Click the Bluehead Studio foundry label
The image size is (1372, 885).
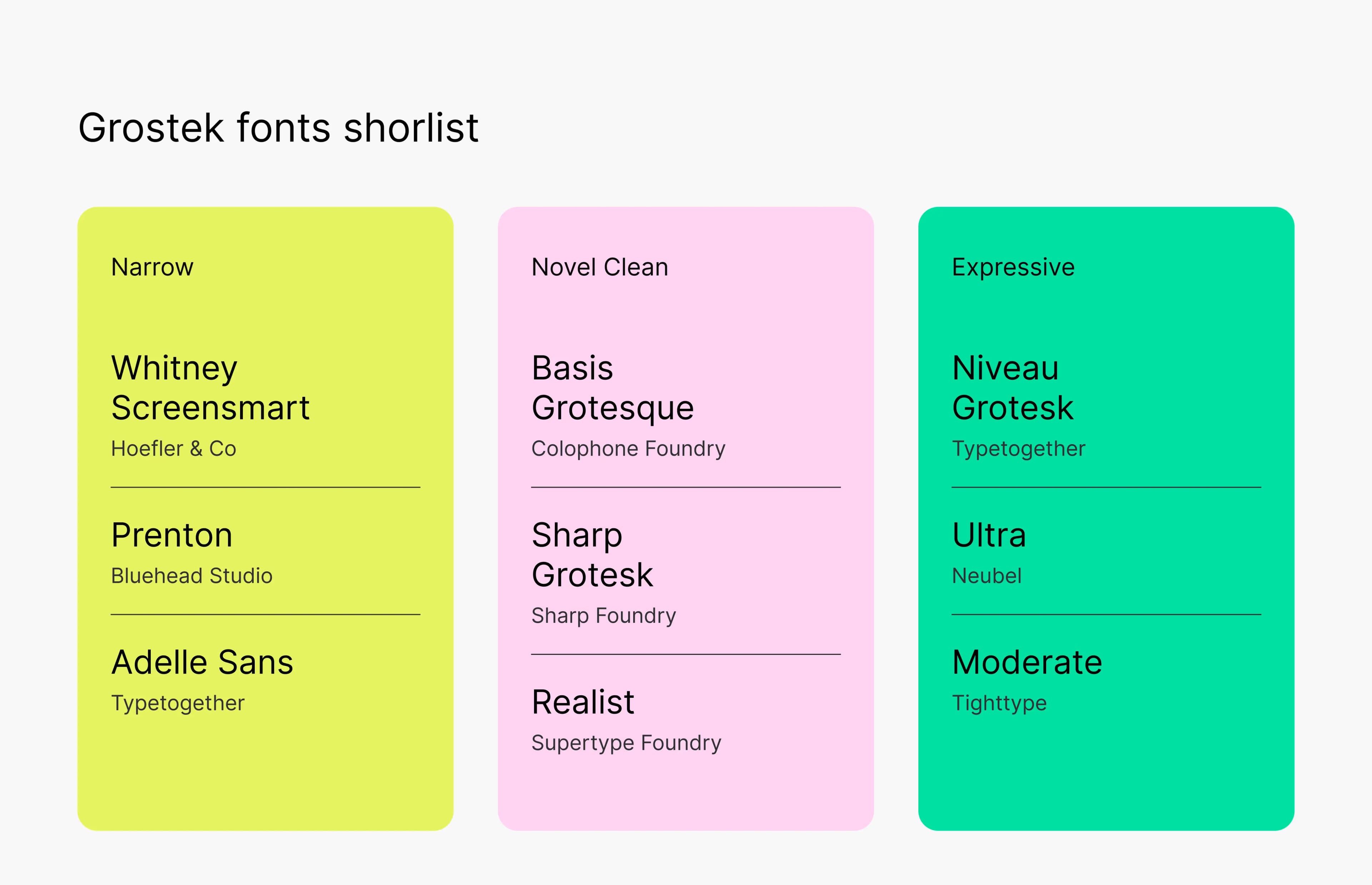coord(192,576)
